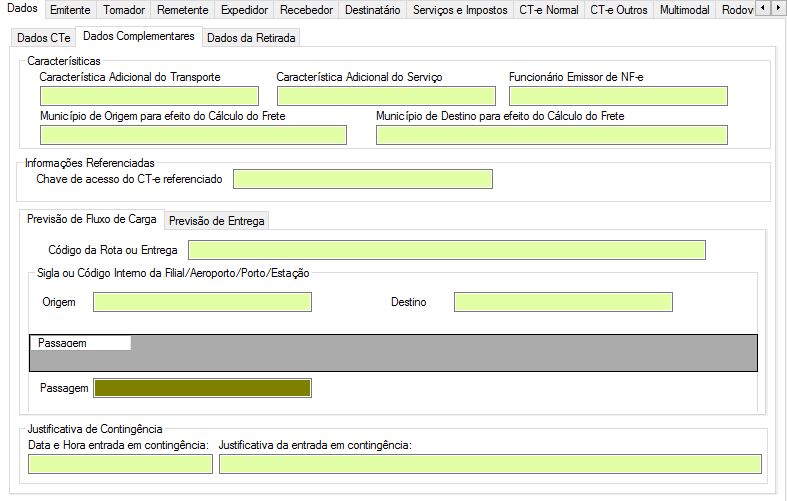
Task: Focus the Destino field
Action: (x=563, y=302)
